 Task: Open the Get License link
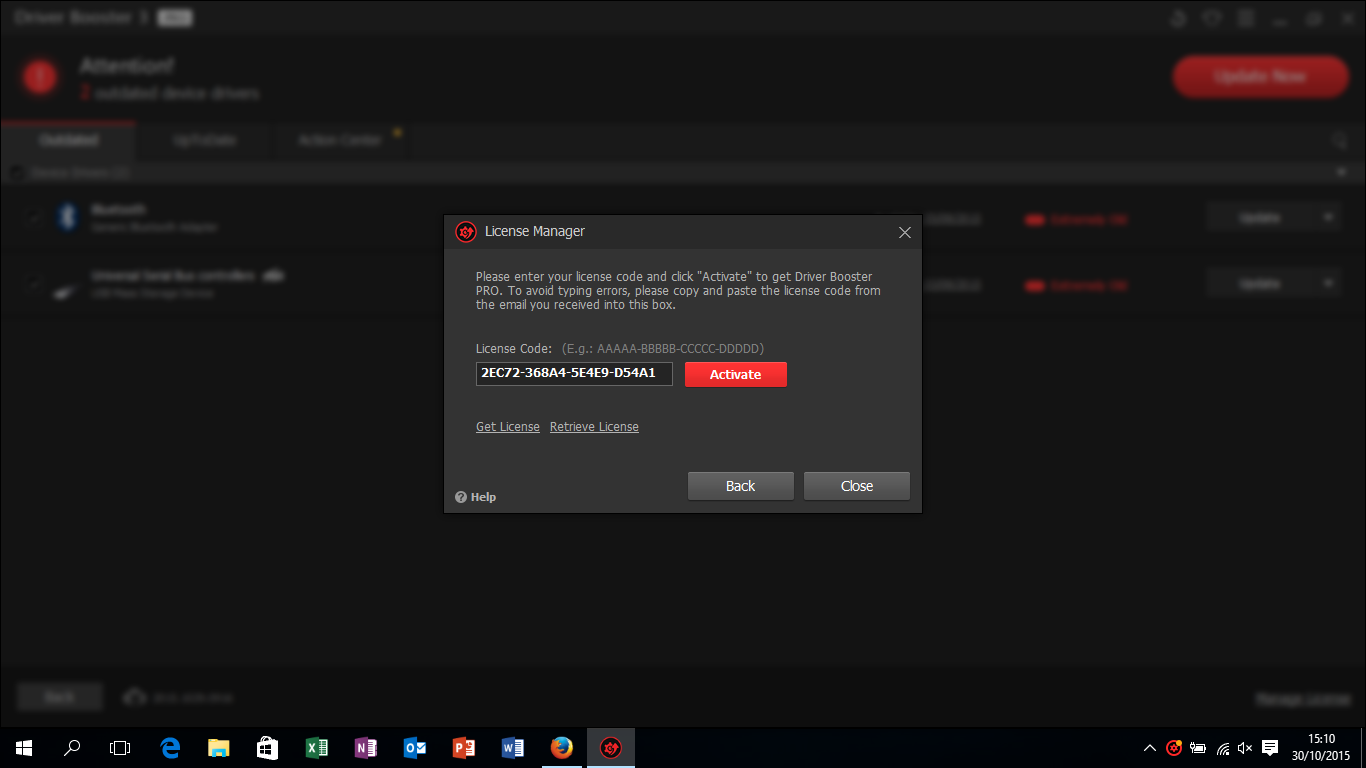tap(508, 427)
